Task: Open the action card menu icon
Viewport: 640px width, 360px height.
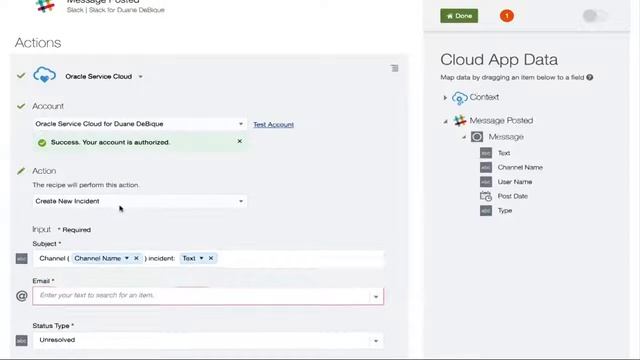Action: pyautogui.click(x=394, y=69)
